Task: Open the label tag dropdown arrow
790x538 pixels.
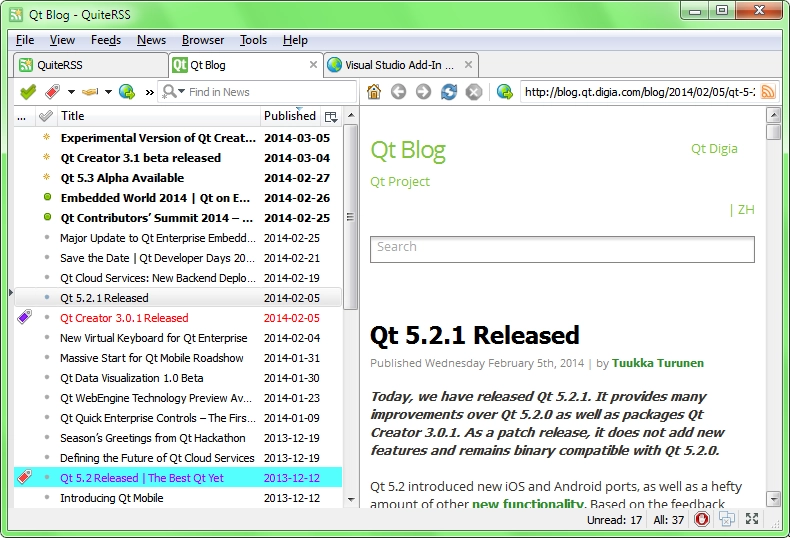Action: [71, 92]
